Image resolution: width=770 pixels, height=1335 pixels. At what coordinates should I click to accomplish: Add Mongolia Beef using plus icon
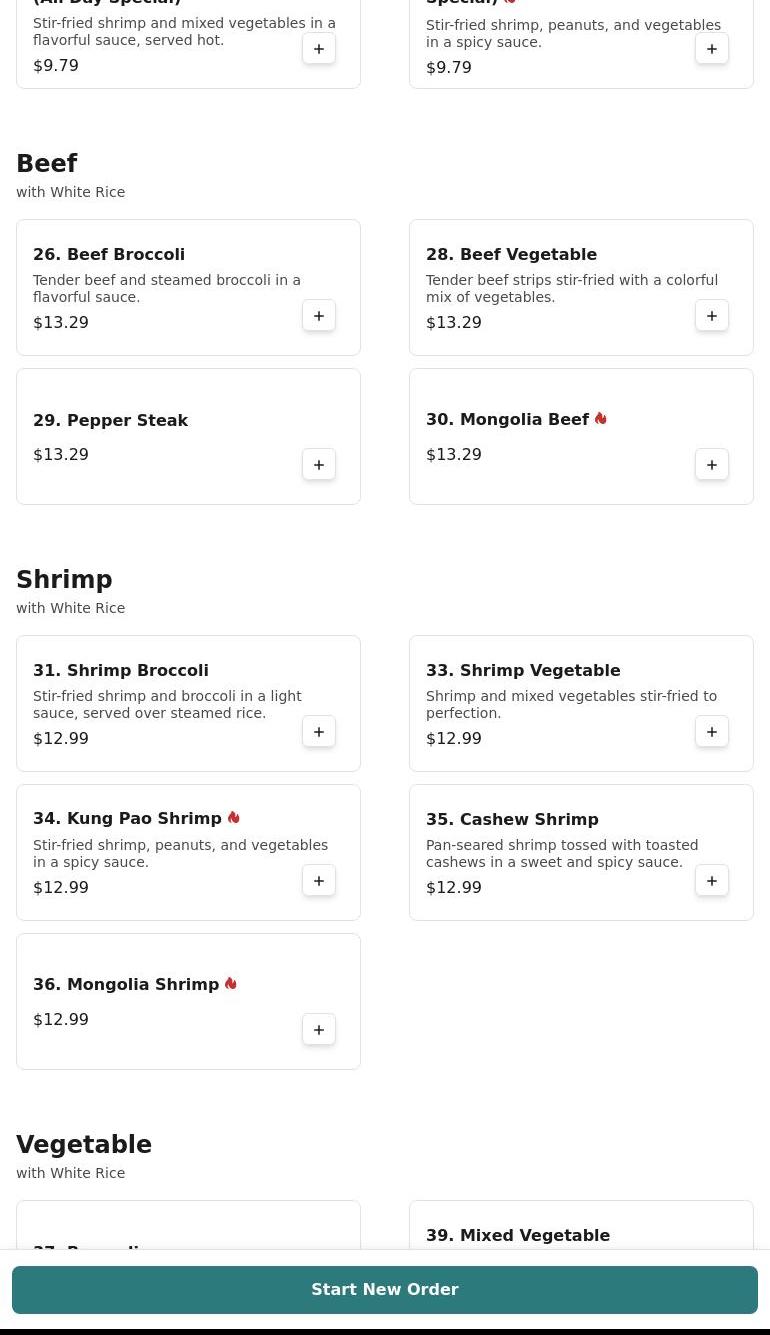(712, 465)
